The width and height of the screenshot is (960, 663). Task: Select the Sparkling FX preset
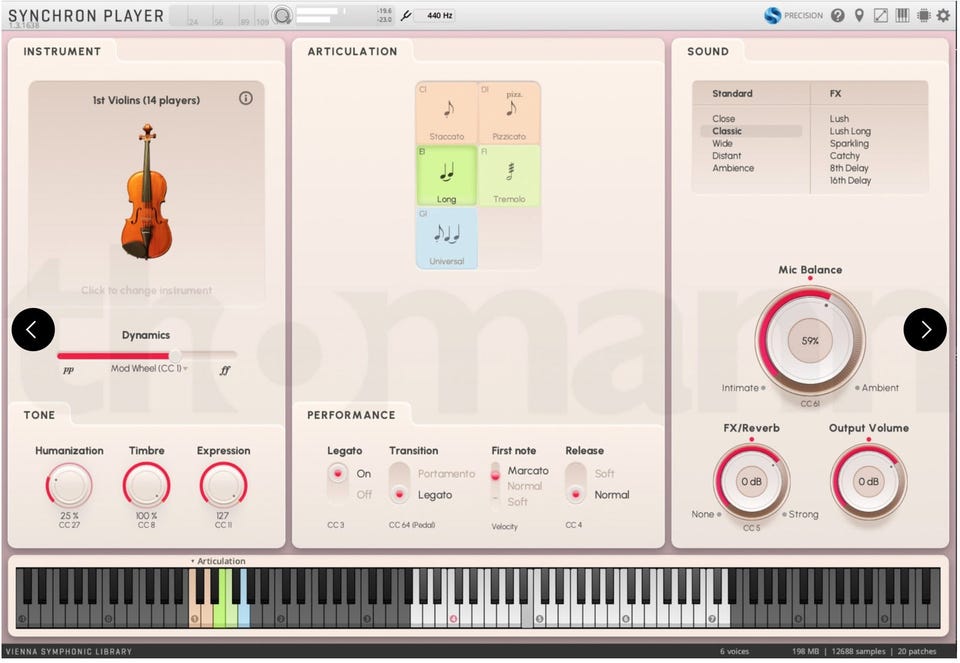(849, 143)
